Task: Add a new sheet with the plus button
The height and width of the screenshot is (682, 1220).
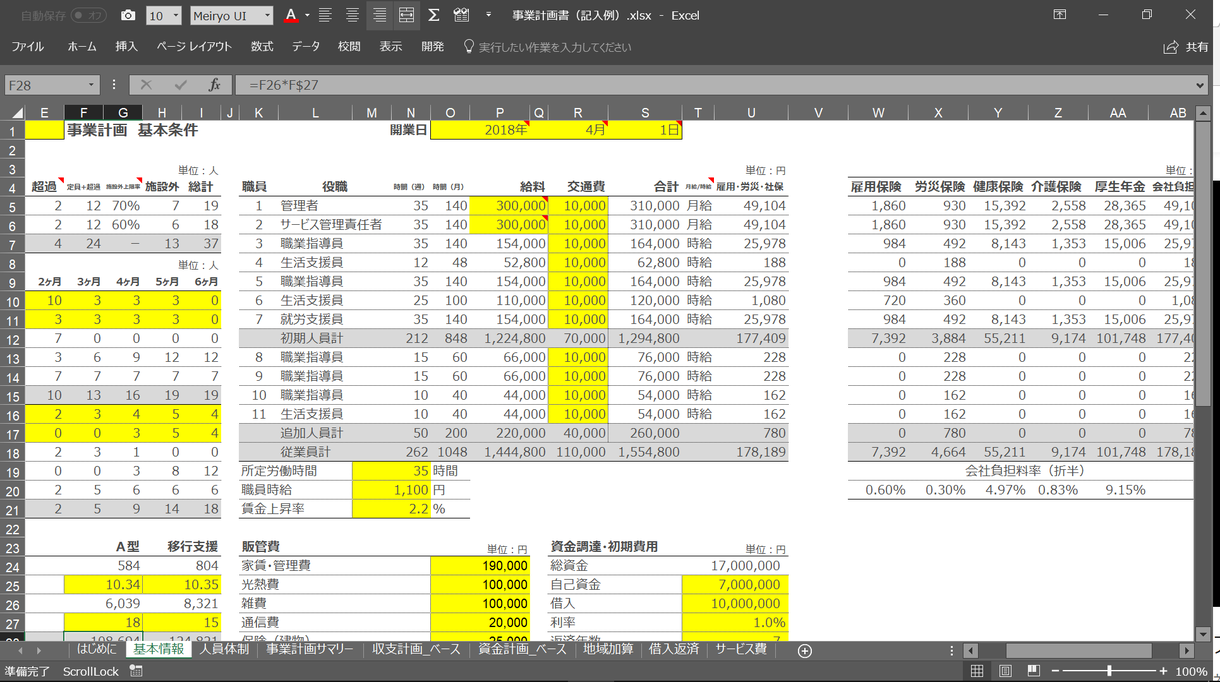Action: [x=804, y=650]
